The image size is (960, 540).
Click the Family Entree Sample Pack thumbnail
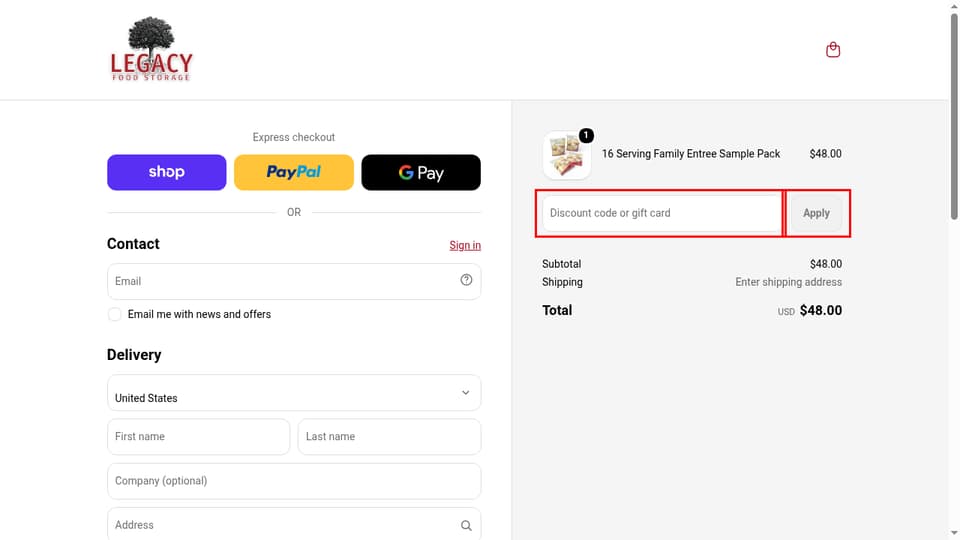(566, 155)
